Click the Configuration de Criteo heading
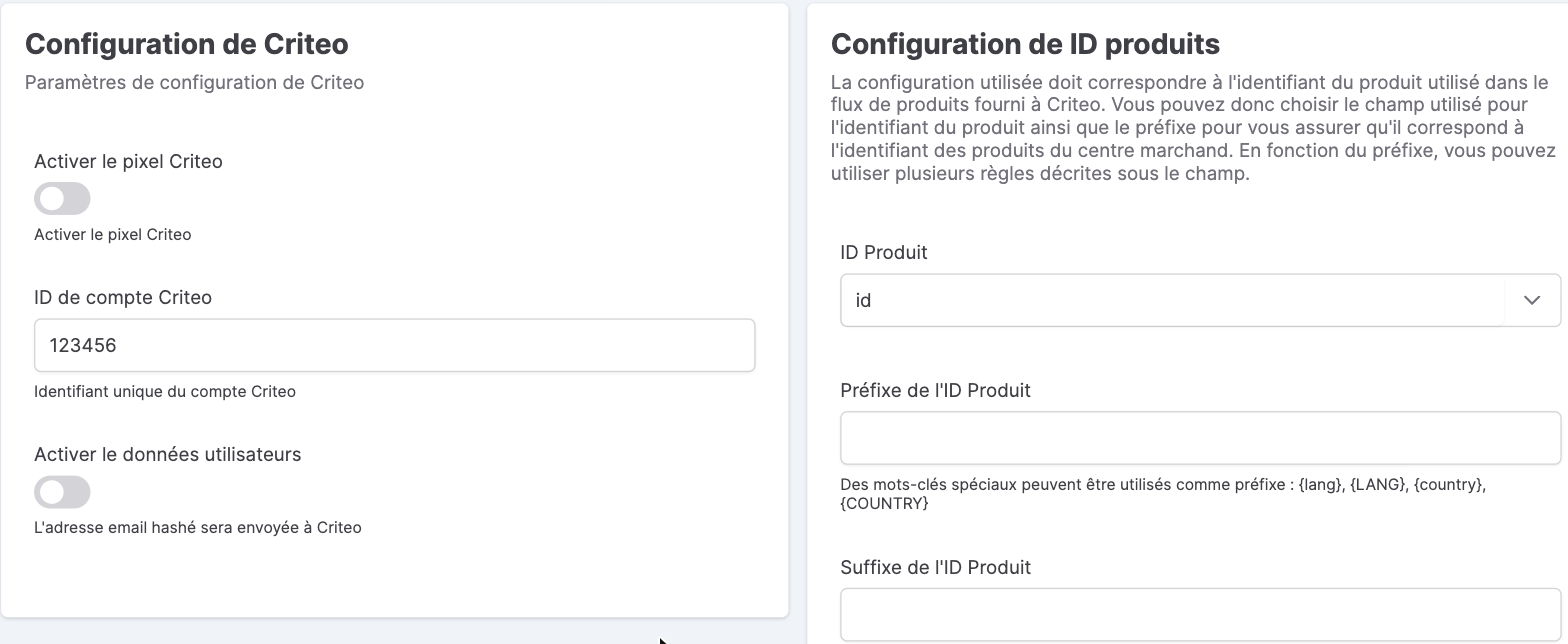 tap(187, 44)
